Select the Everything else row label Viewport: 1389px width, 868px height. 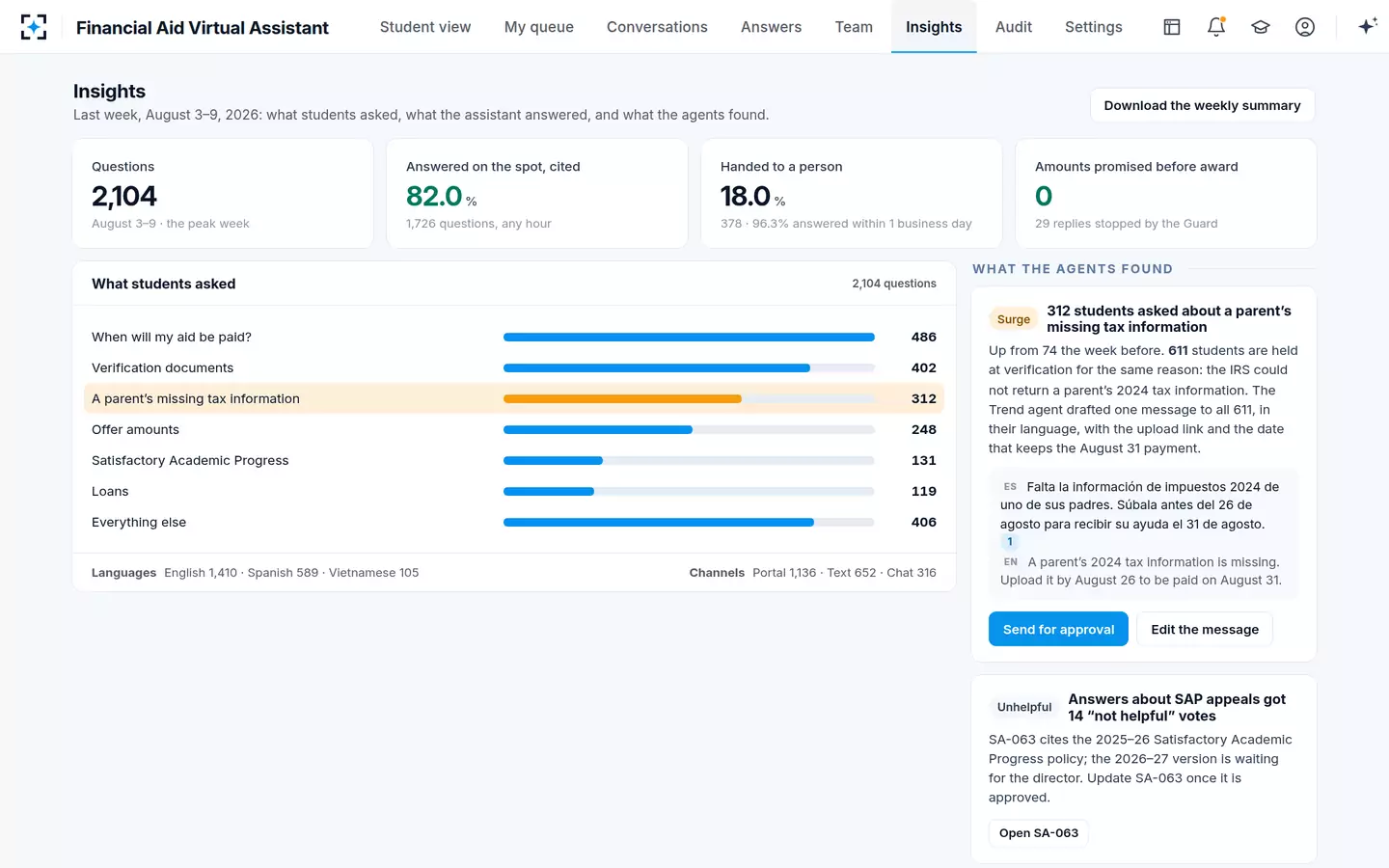pos(139,522)
